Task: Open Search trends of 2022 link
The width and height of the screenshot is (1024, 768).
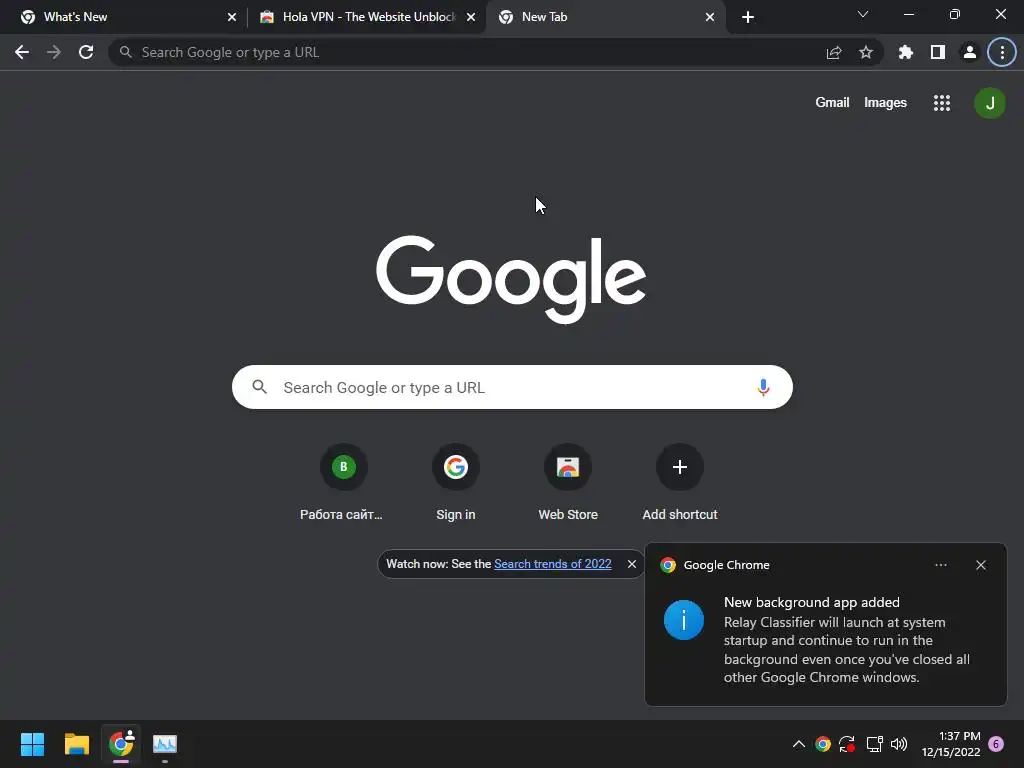Action: 552,564
